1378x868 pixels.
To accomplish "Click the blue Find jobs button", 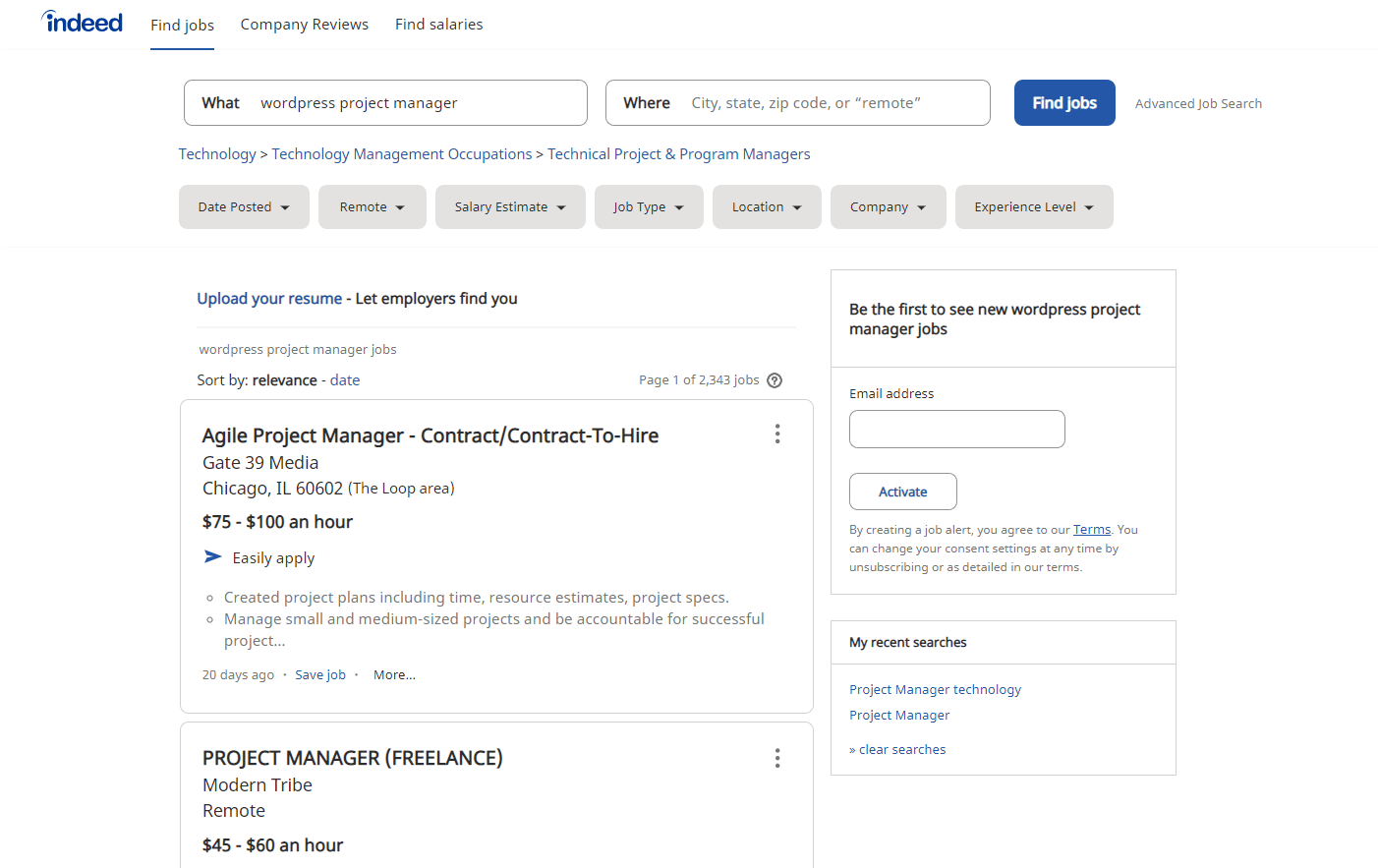I will 1064,103.
